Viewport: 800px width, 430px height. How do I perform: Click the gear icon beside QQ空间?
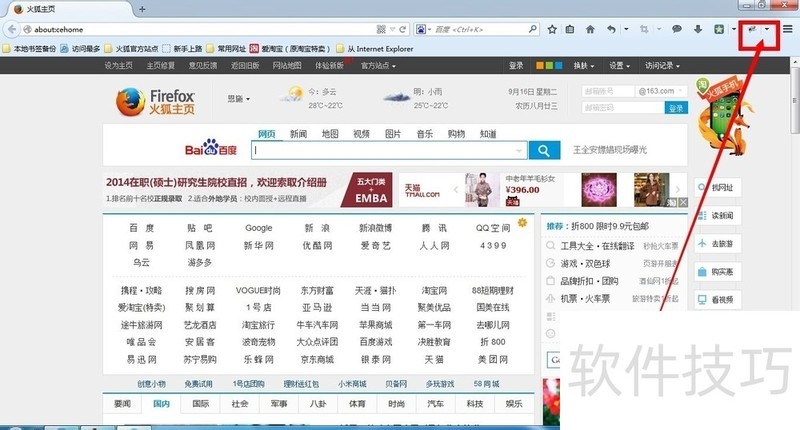click(522, 222)
